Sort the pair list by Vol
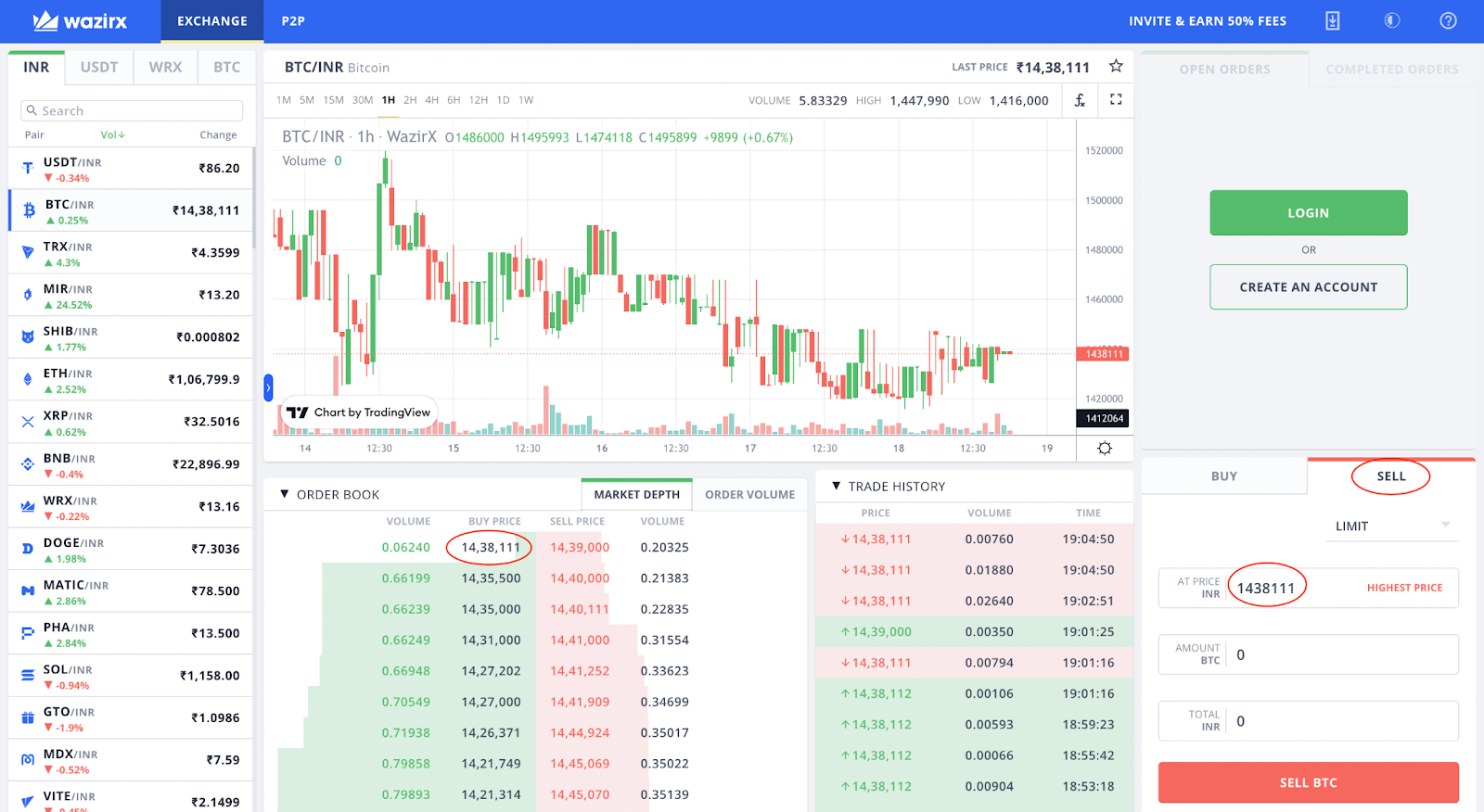1484x812 pixels. (x=112, y=135)
